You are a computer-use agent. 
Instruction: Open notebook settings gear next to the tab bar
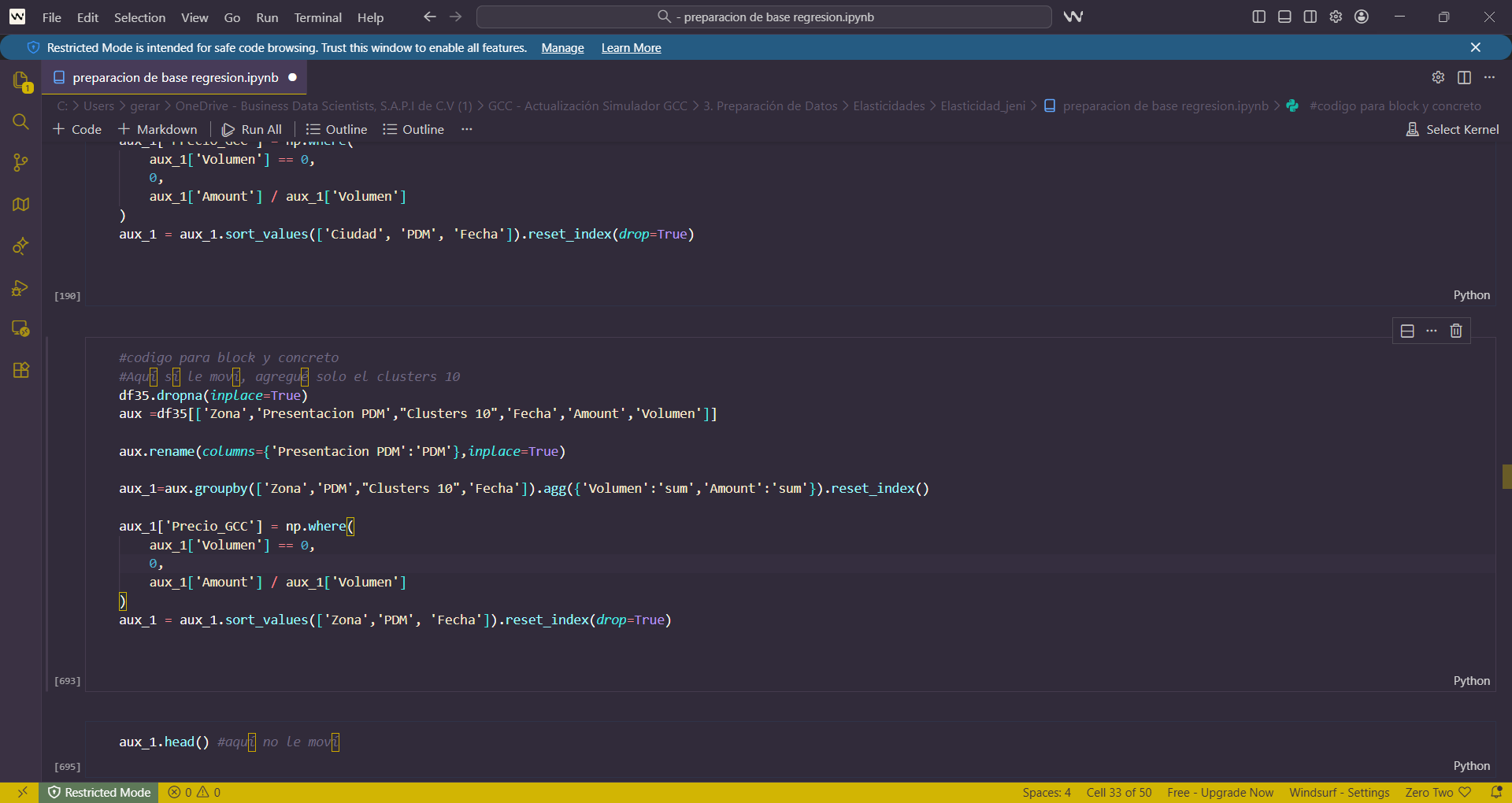[x=1438, y=77]
